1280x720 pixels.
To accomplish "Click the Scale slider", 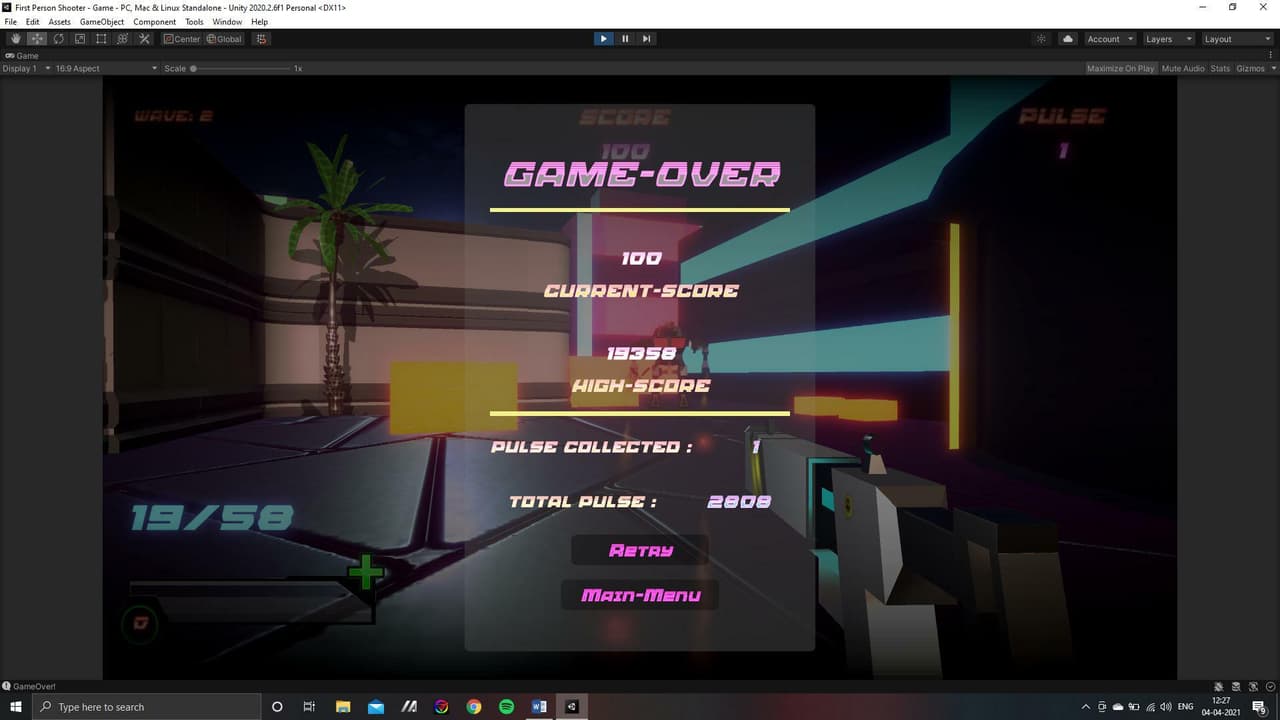I will pyautogui.click(x=240, y=68).
